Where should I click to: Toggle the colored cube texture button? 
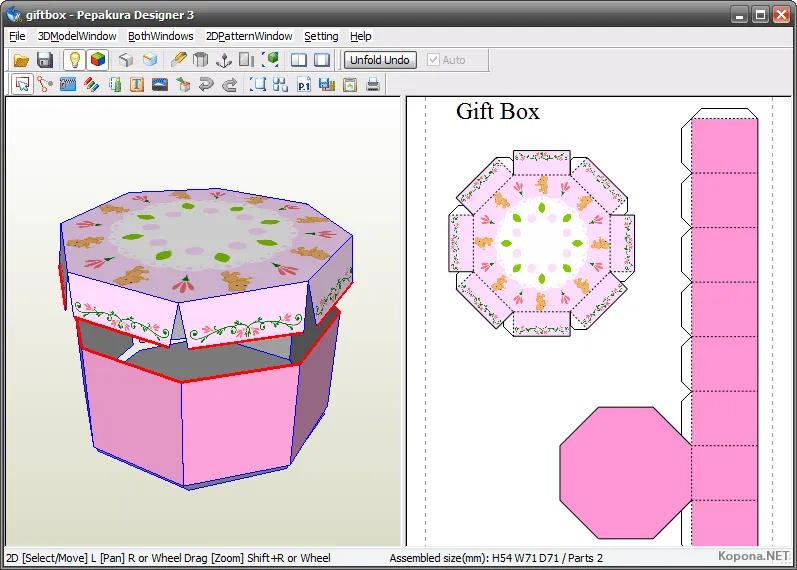[x=98, y=60]
